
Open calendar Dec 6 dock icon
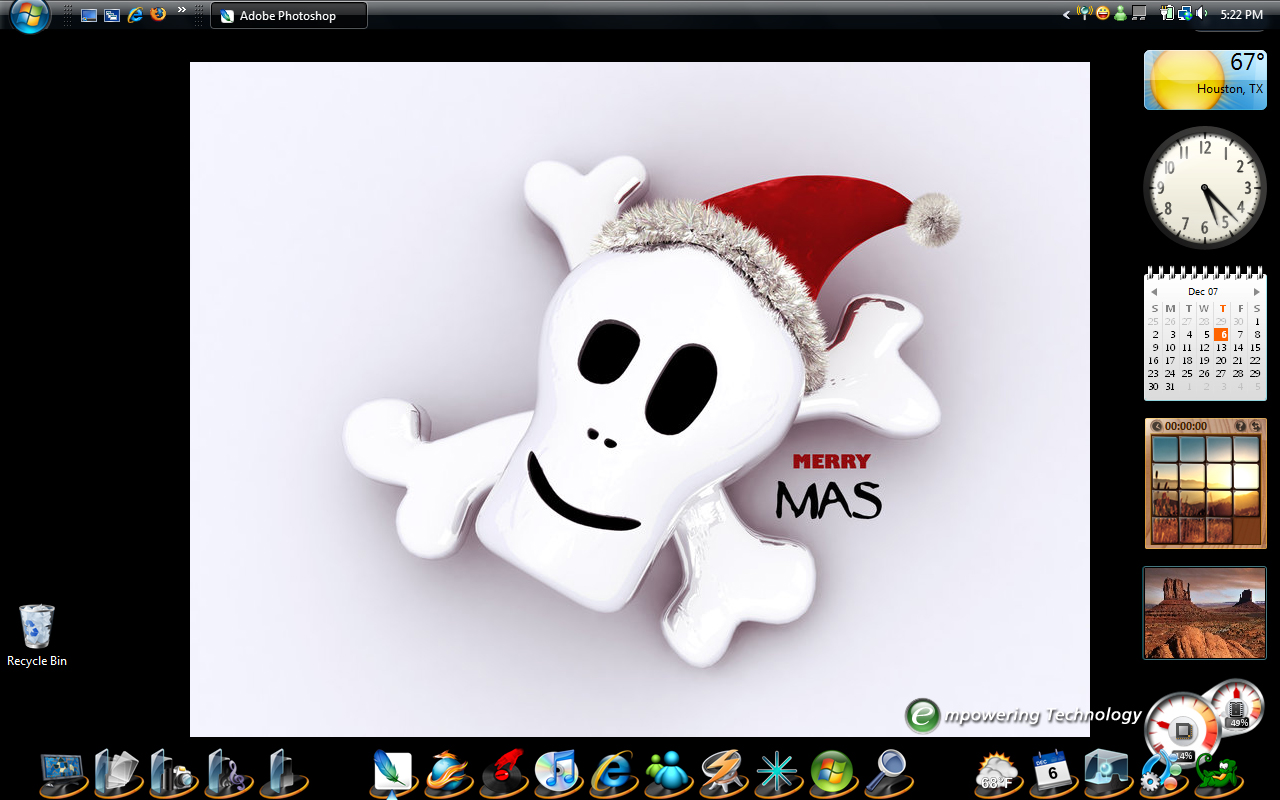pyautogui.click(x=1052, y=772)
